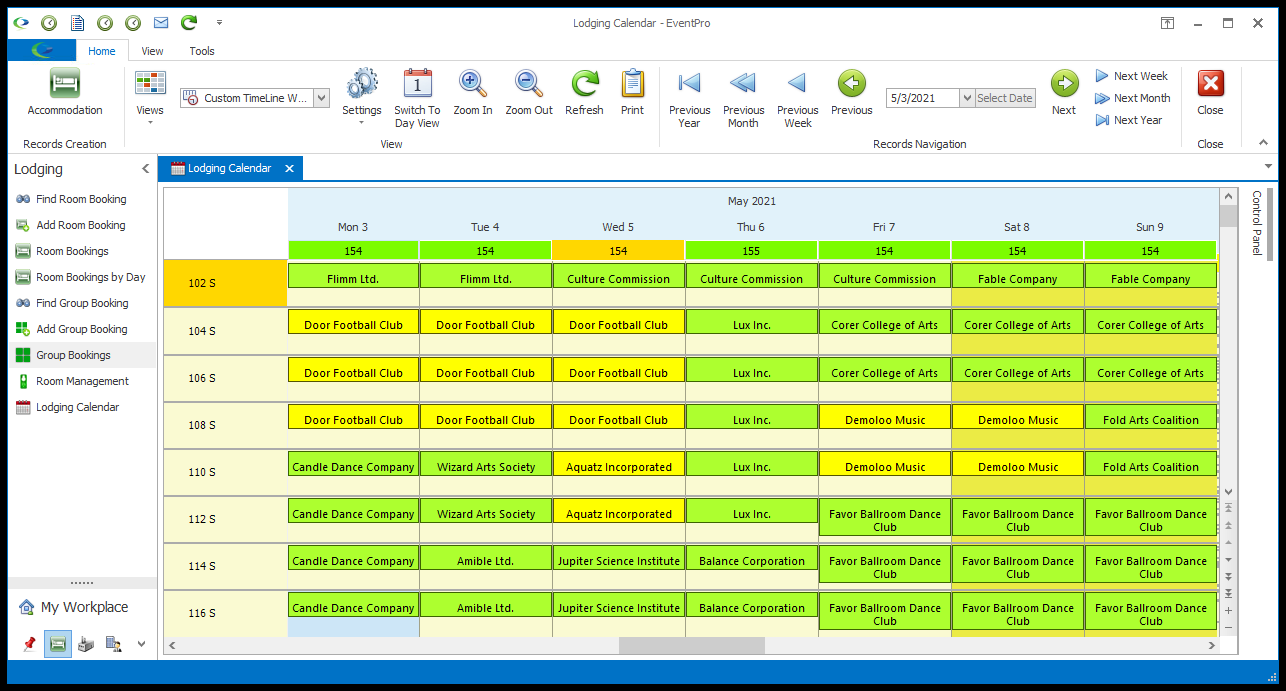This screenshot has width=1286, height=691.
Task: Open Find Group Booking
Action: pos(82,303)
